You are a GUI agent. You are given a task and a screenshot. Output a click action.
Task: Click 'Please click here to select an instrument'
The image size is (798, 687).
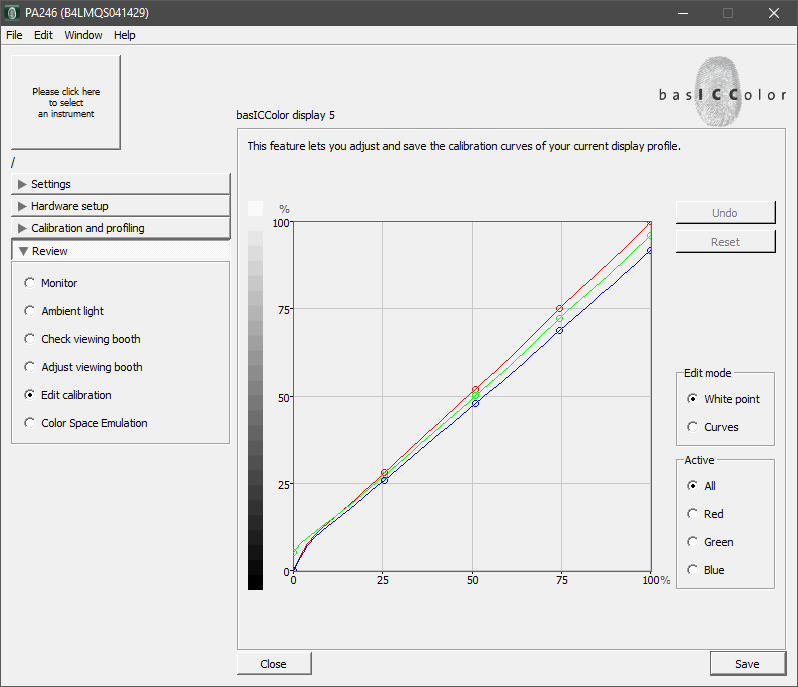click(65, 102)
